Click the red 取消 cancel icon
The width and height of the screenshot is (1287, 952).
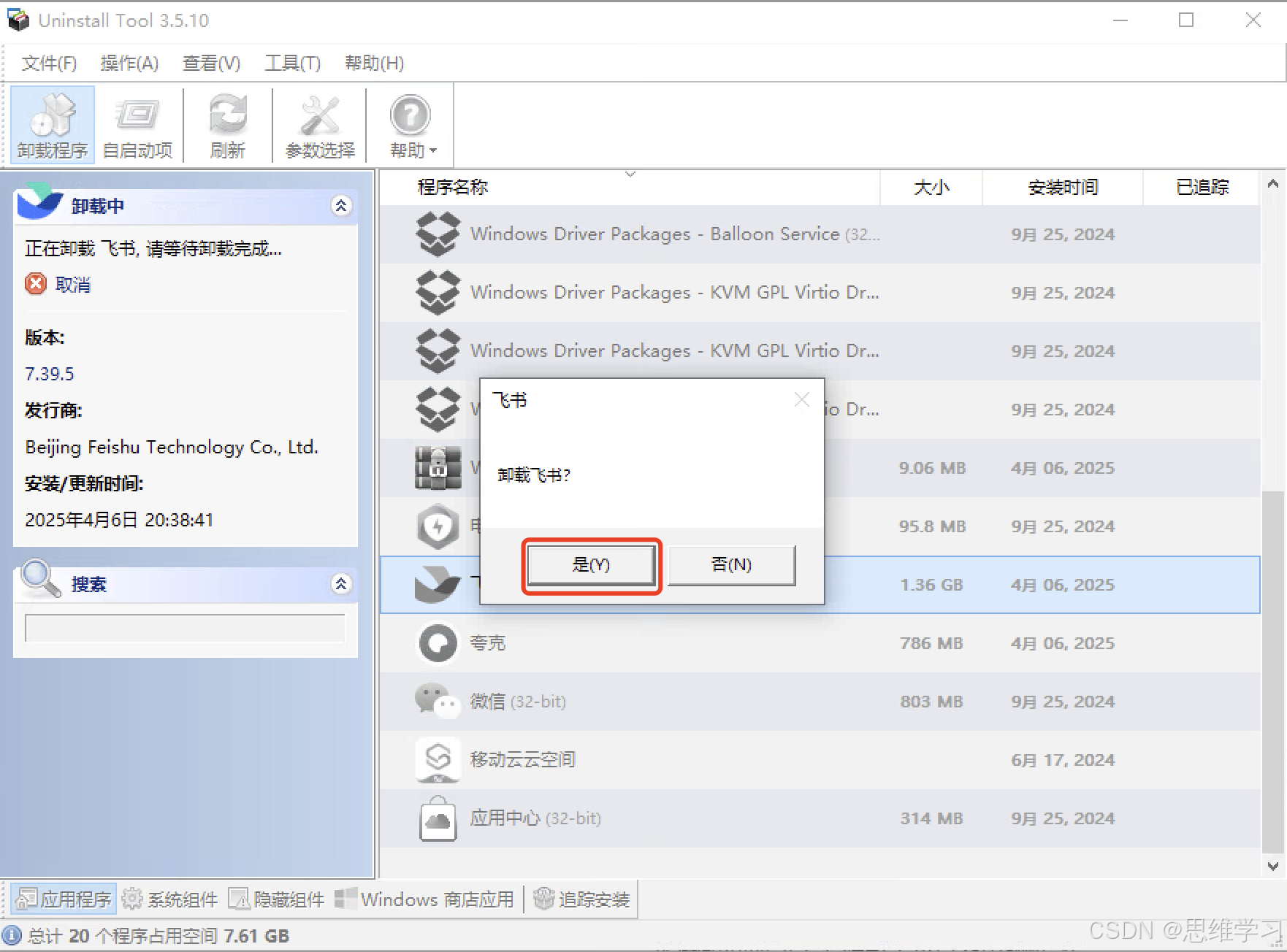(x=36, y=284)
